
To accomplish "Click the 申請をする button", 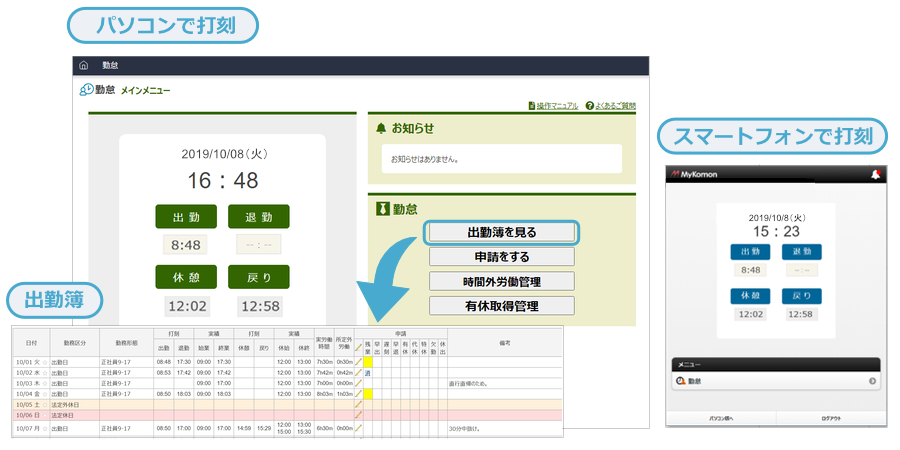I will (502, 257).
